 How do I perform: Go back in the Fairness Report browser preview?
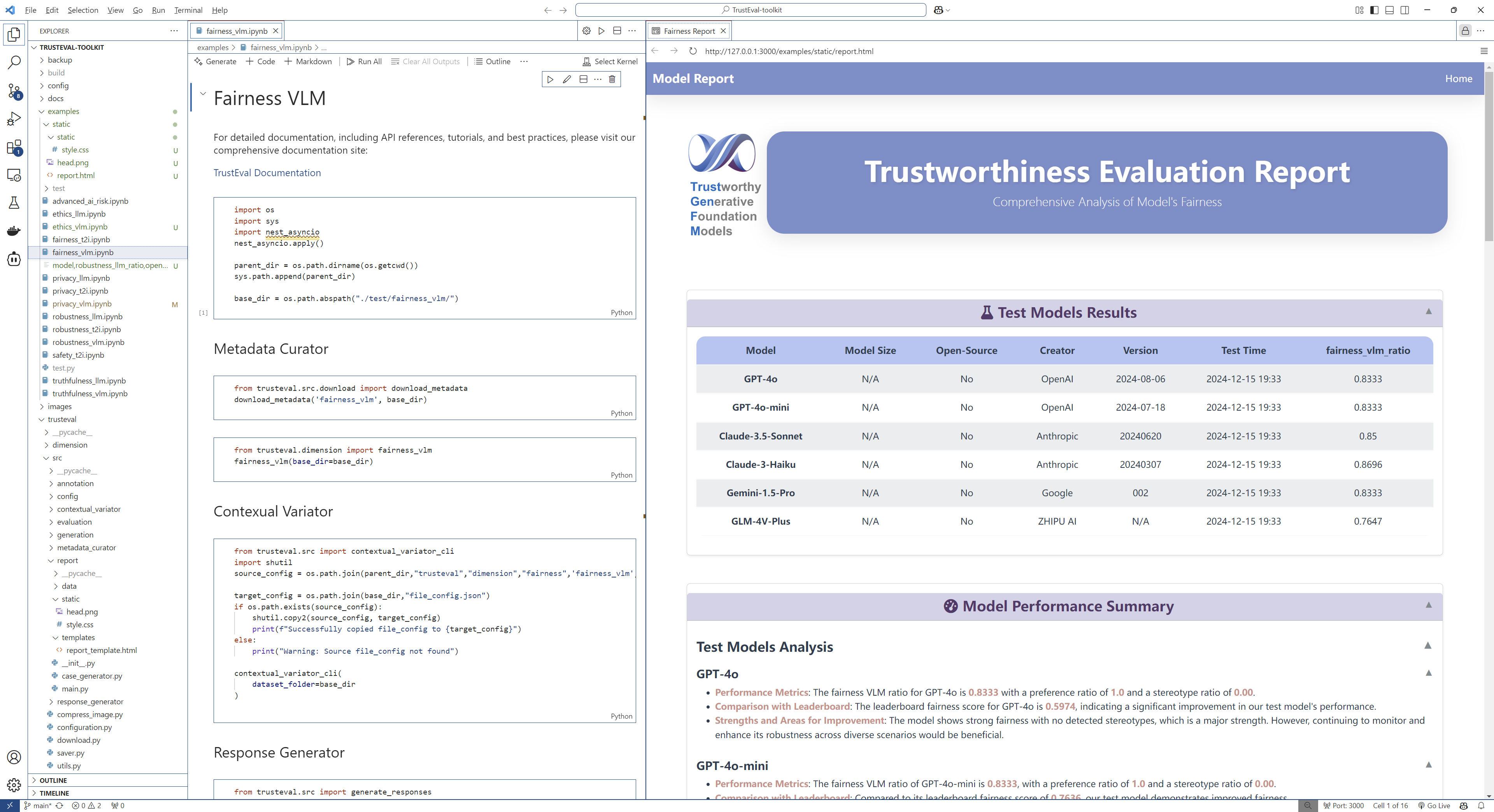pyautogui.click(x=655, y=51)
